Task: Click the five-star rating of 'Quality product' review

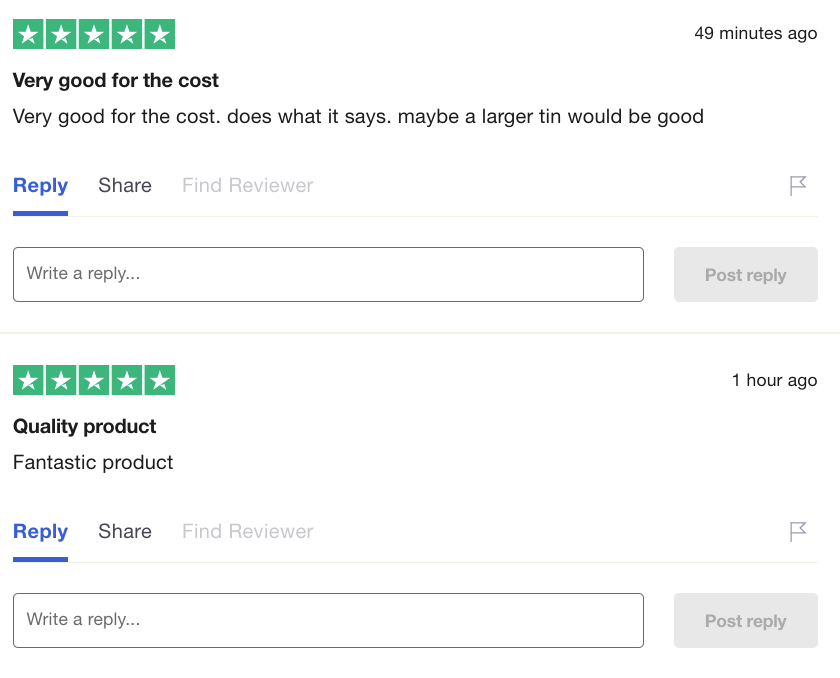Action: [x=94, y=380]
